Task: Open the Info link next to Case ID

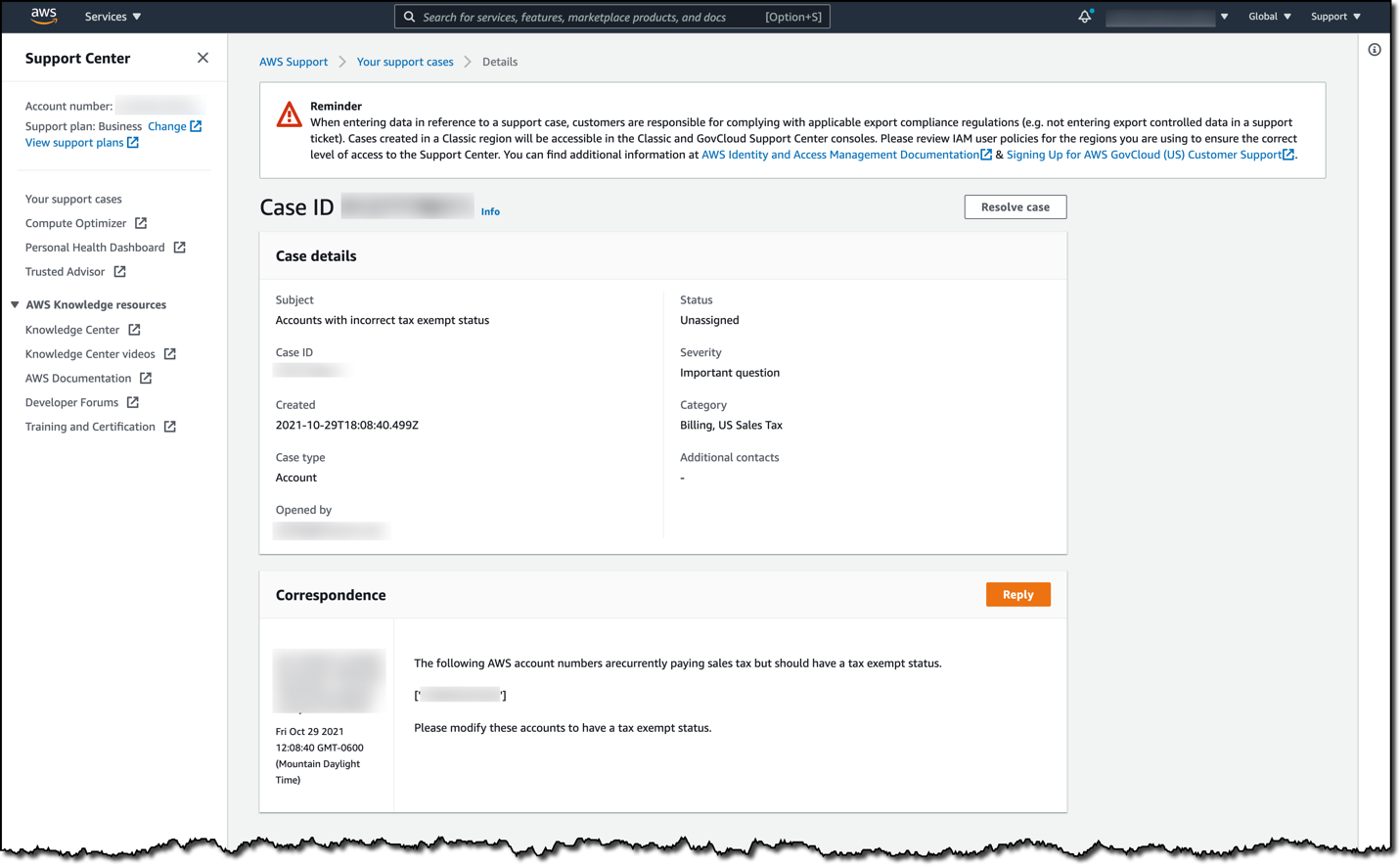Action: 490,211
